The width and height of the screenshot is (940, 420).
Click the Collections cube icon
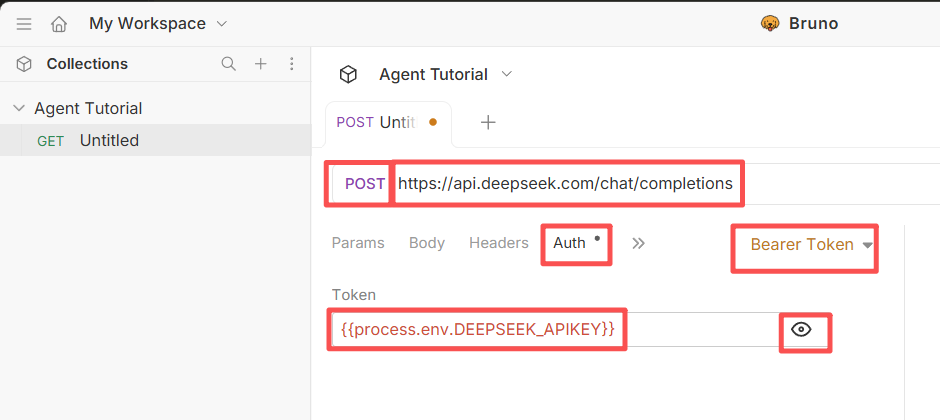point(24,64)
